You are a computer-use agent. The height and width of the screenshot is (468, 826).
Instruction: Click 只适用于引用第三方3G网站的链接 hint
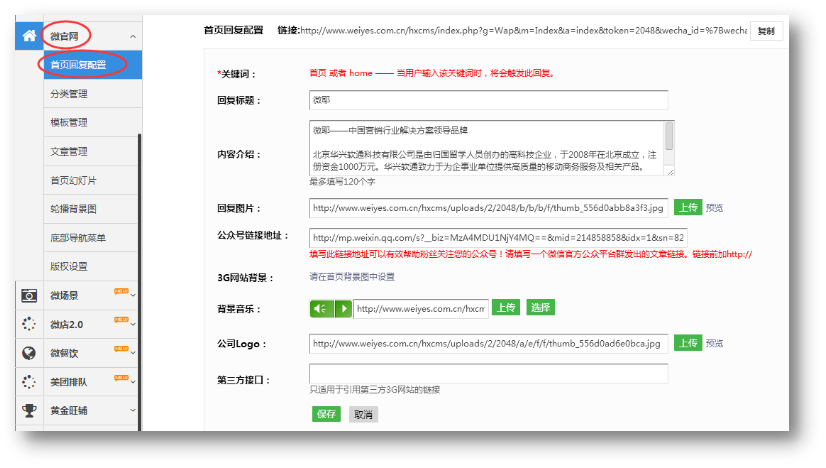coord(375,389)
